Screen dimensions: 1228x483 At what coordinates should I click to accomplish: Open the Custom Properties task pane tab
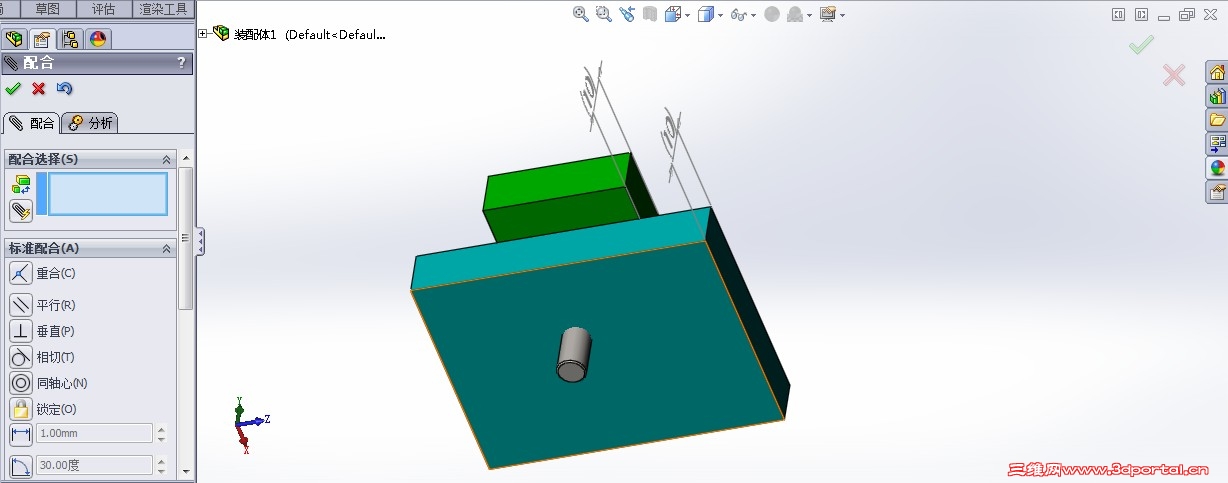pyautogui.click(x=1217, y=192)
